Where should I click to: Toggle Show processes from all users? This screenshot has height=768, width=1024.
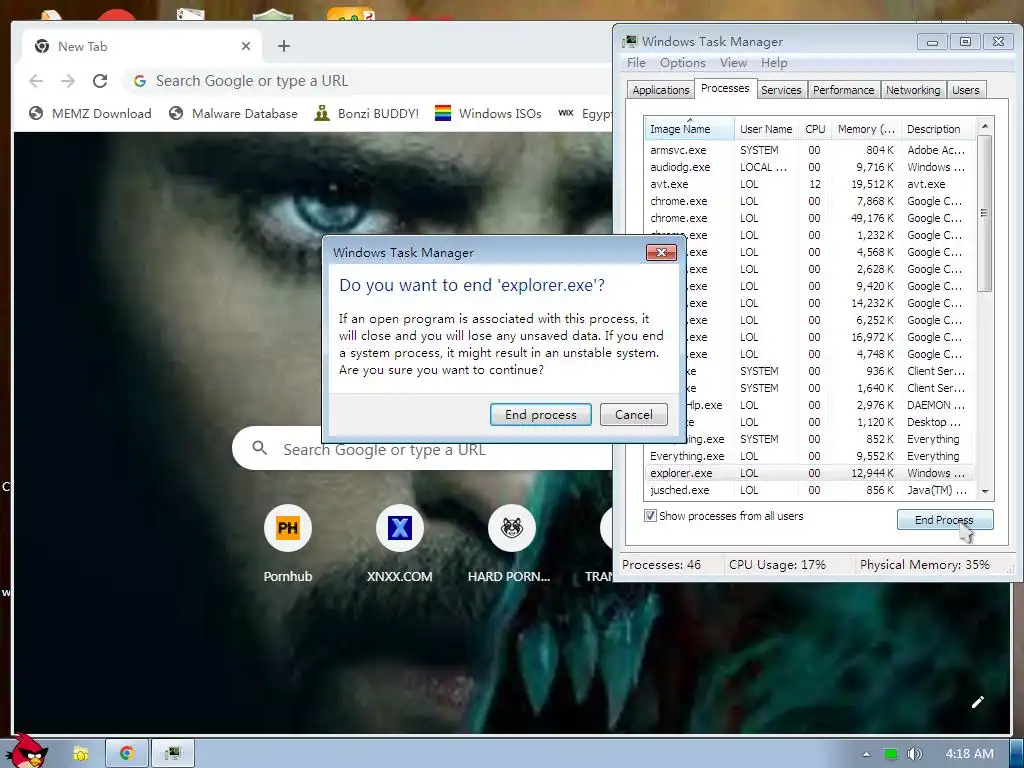tap(650, 516)
